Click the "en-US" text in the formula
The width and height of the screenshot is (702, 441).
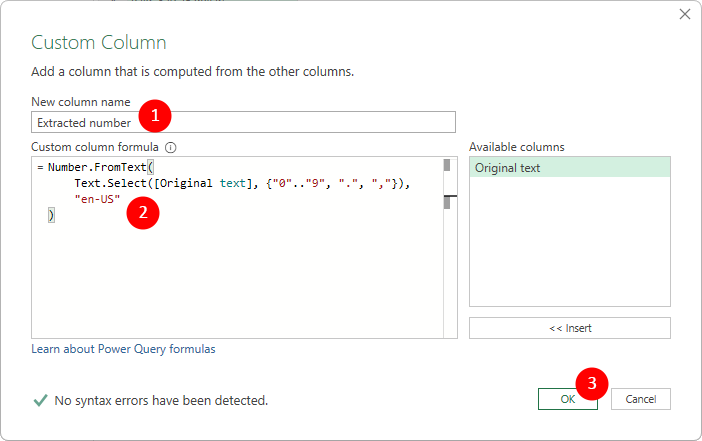coord(97,199)
